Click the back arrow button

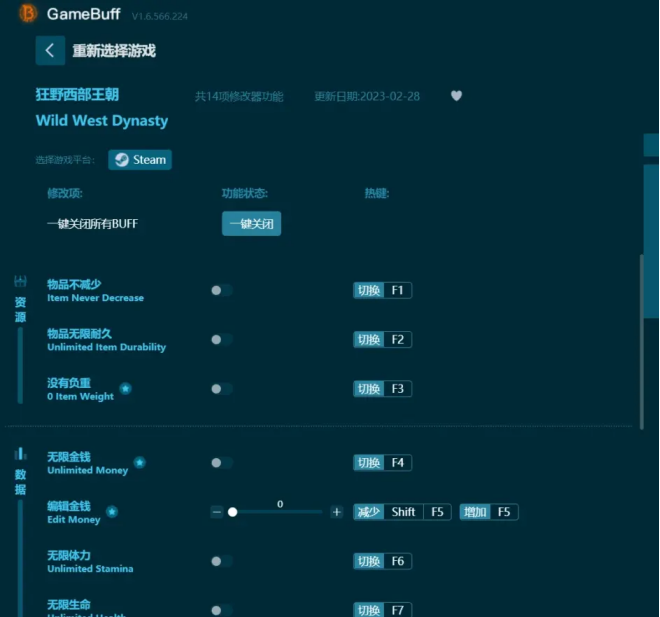pos(50,51)
